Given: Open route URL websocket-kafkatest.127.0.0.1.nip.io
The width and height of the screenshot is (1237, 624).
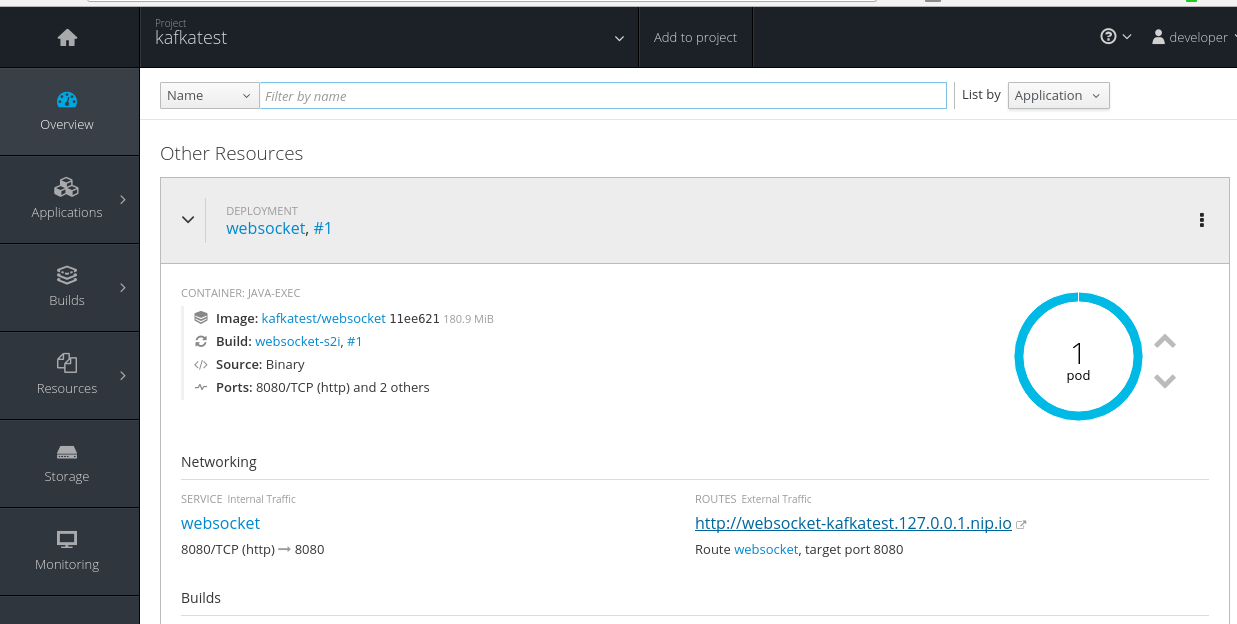Looking at the screenshot, I should (853, 523).
